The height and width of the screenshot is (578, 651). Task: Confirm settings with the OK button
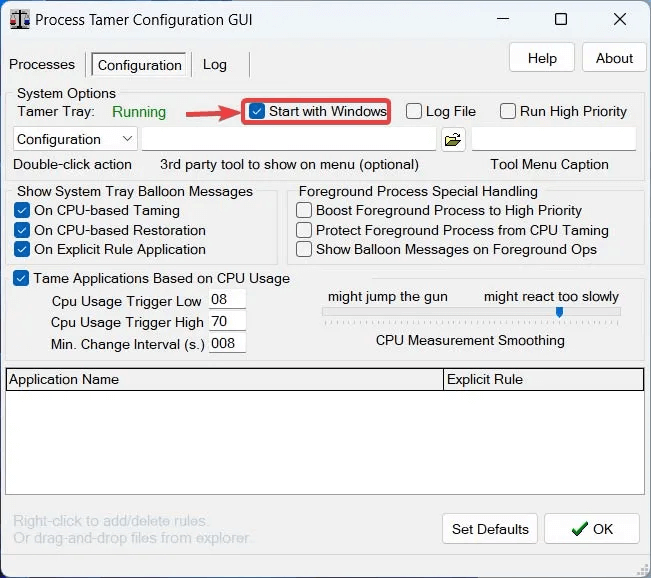pyautogui.click(x=592, y=529)
